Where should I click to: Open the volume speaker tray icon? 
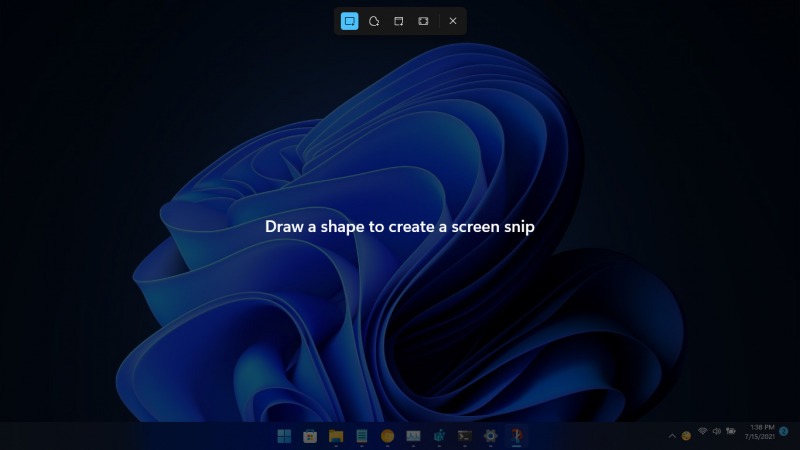click(717, 432)
